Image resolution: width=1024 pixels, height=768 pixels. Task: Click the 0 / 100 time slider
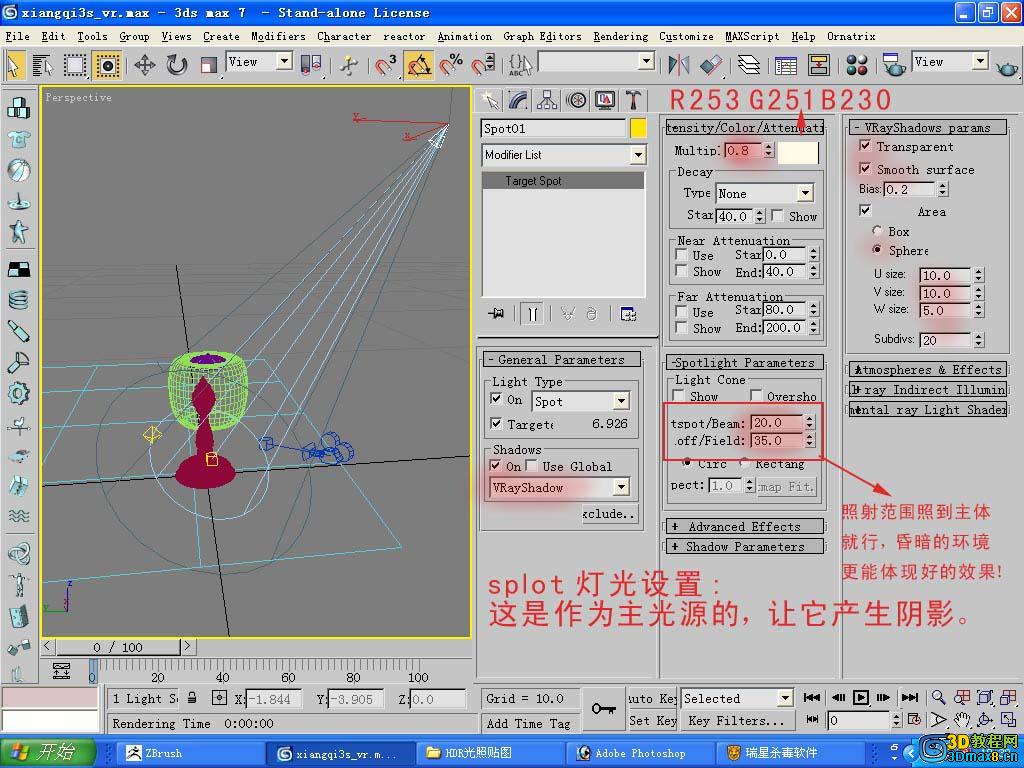(118, 647)
